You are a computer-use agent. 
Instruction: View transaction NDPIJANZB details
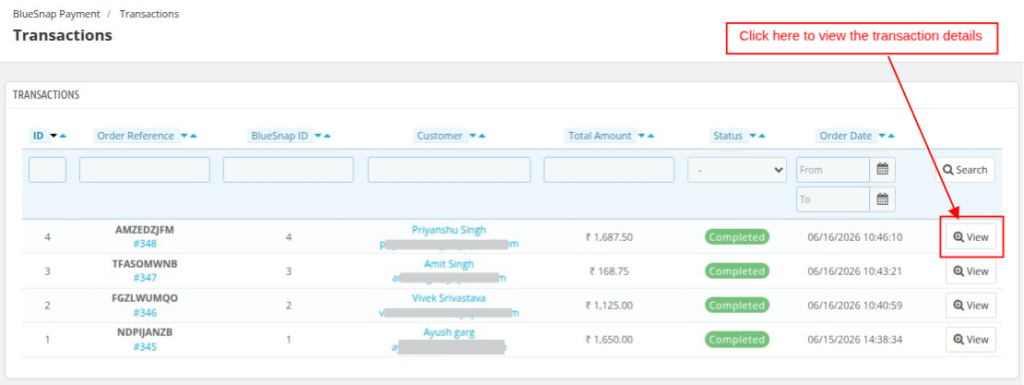971,339
